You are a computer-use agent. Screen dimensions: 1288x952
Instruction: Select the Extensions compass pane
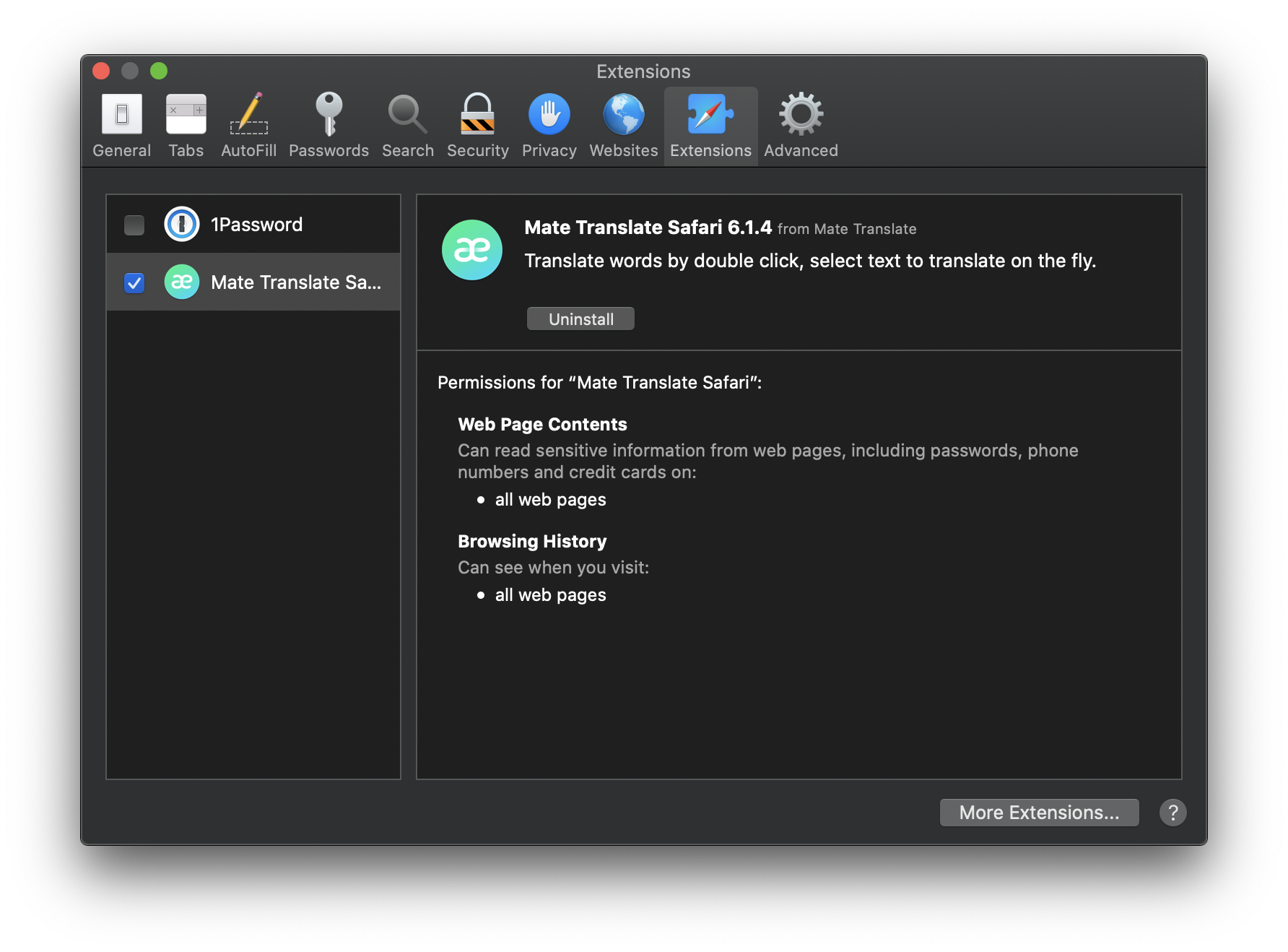[x=710, y=126]
